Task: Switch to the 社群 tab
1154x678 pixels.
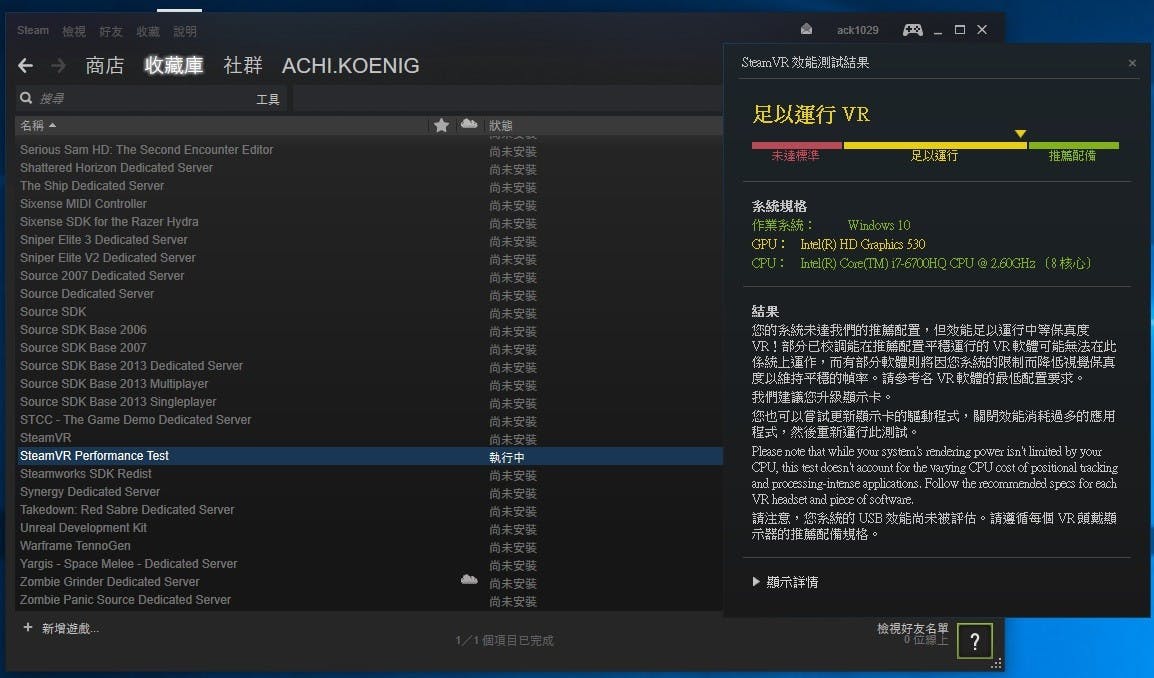Action: pyautogui.click(x=243, y=66)
